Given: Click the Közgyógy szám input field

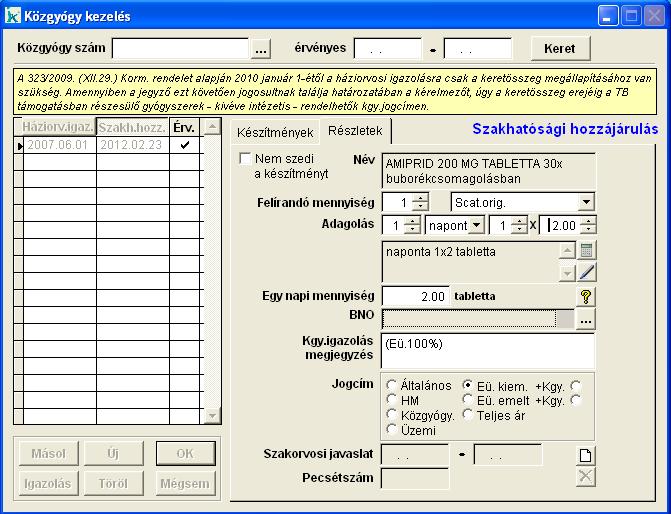Looking at the screenshot, I should point(180,49).
